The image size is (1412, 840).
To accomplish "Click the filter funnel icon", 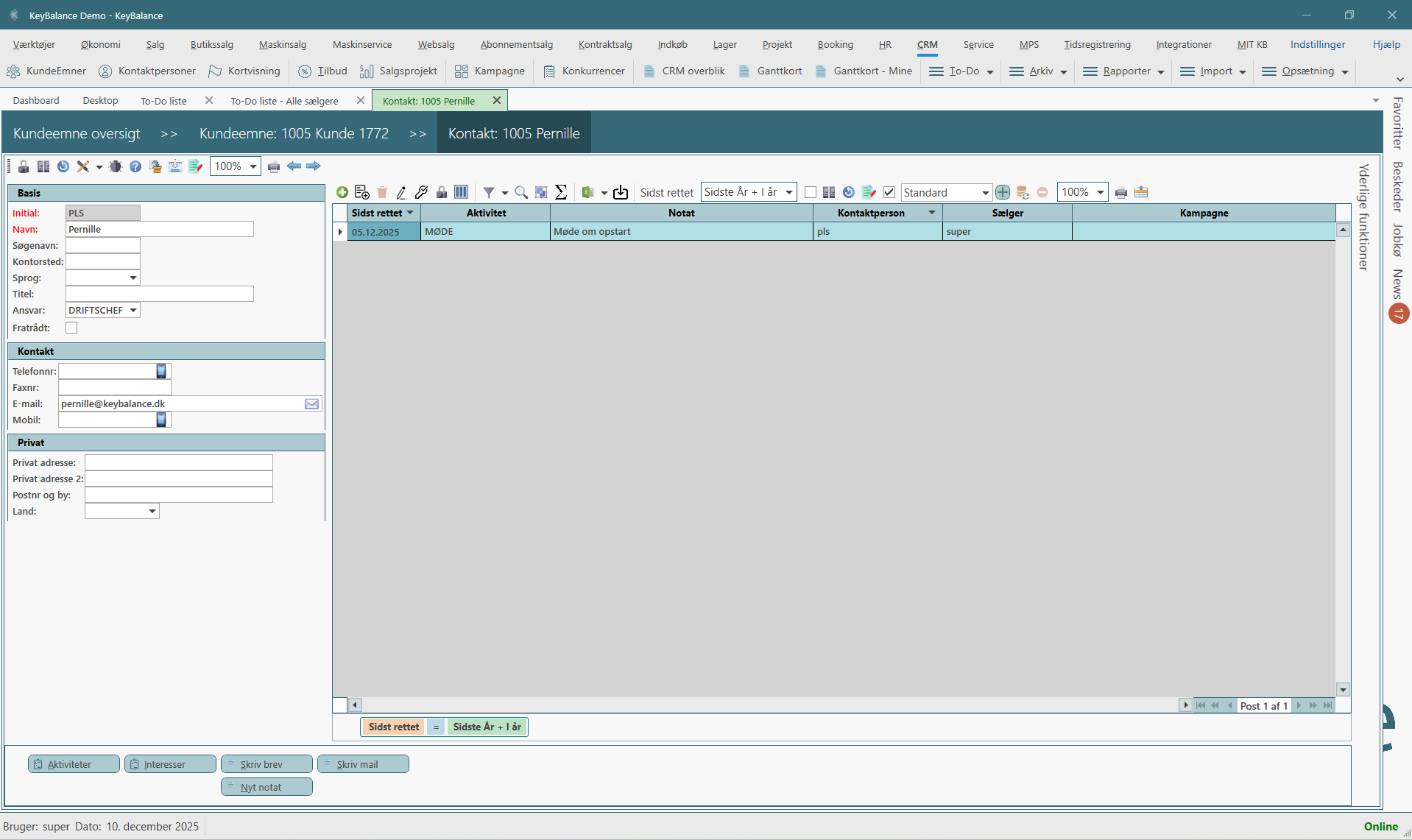I will coord(488,192).
